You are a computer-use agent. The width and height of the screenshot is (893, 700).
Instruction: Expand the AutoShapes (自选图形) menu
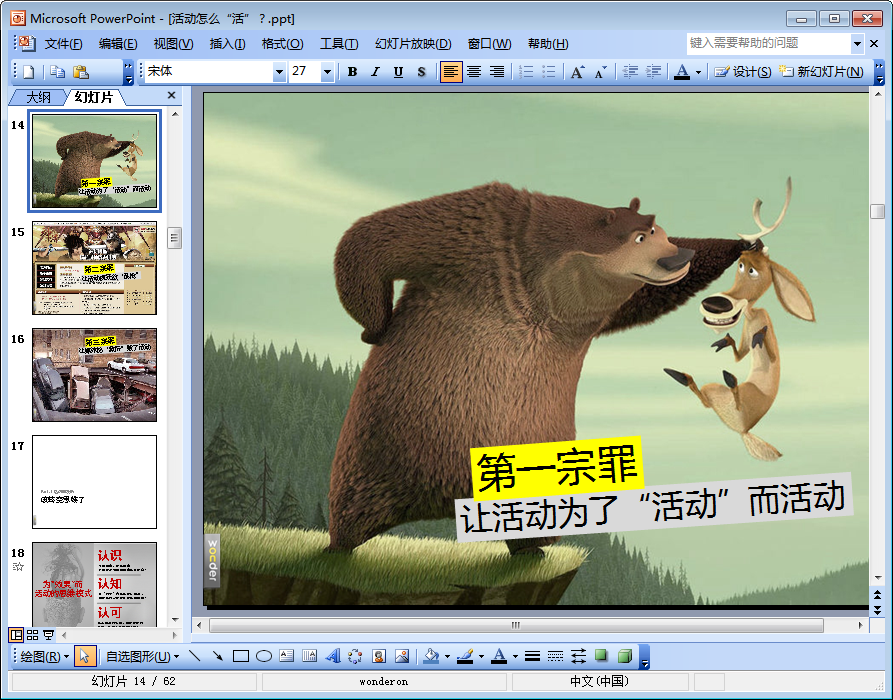[142, 656]
